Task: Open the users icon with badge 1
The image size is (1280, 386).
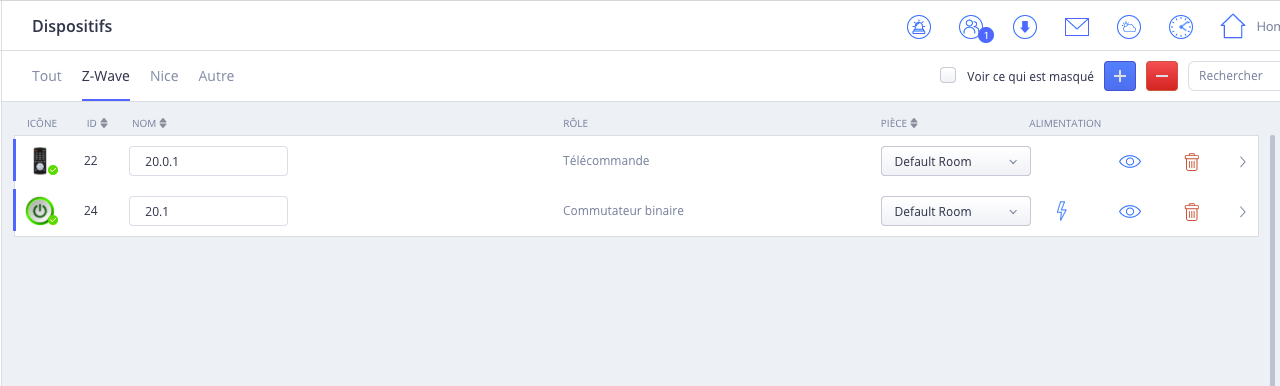Action: click(972, 27)
